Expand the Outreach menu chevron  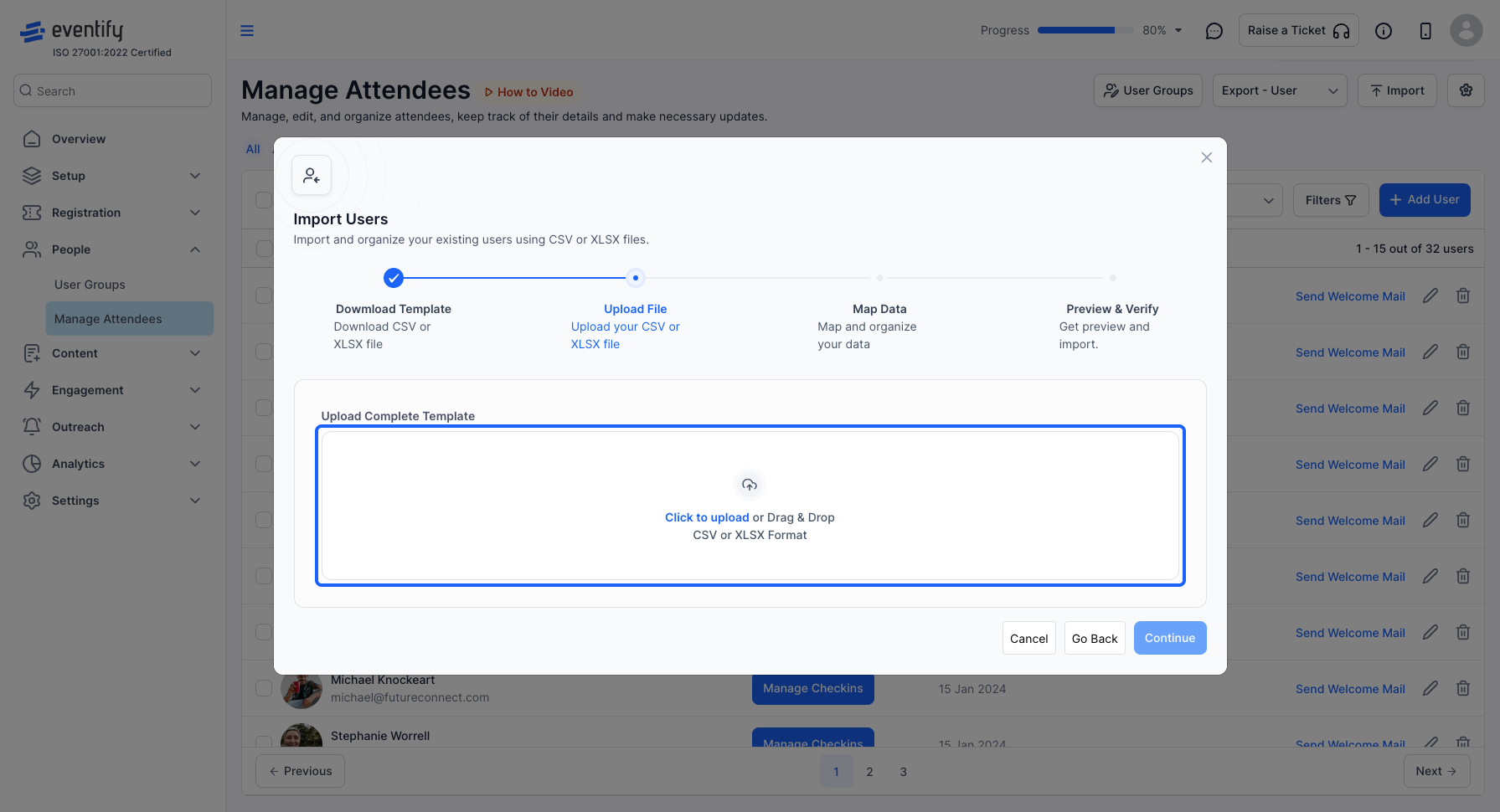coord(195,427)
